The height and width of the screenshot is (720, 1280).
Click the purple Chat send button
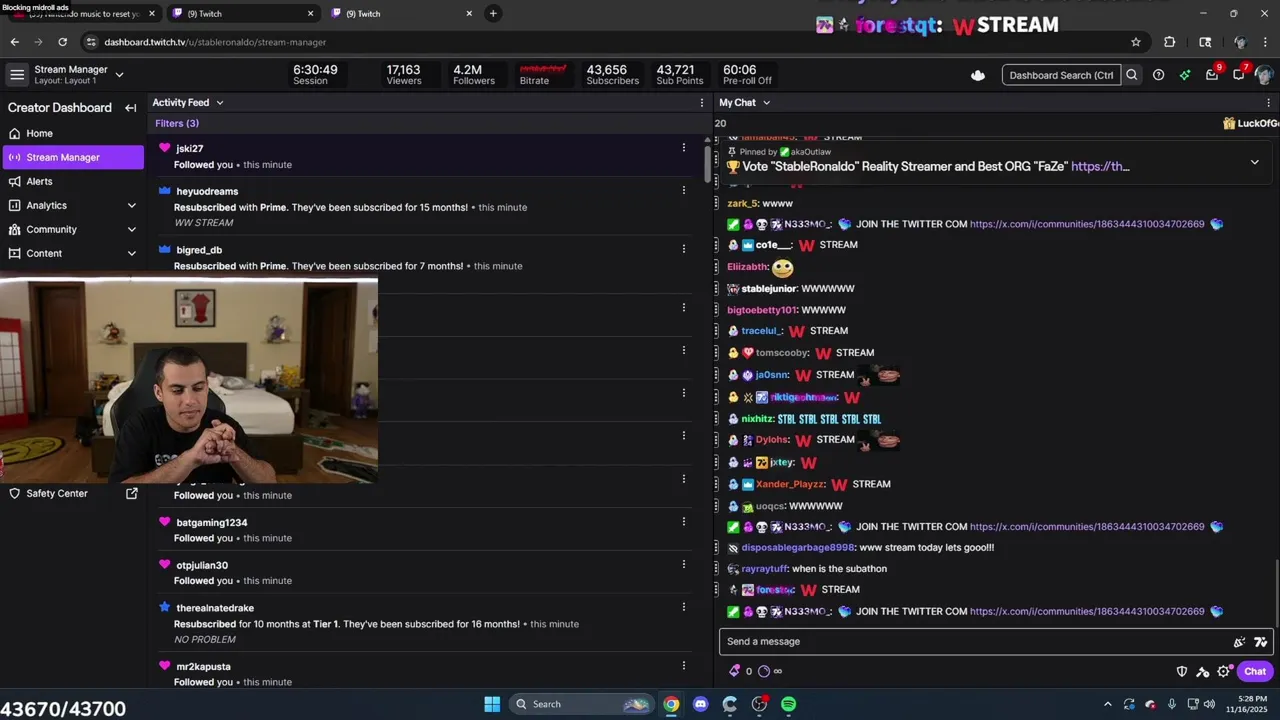(x=1255, y=672)
